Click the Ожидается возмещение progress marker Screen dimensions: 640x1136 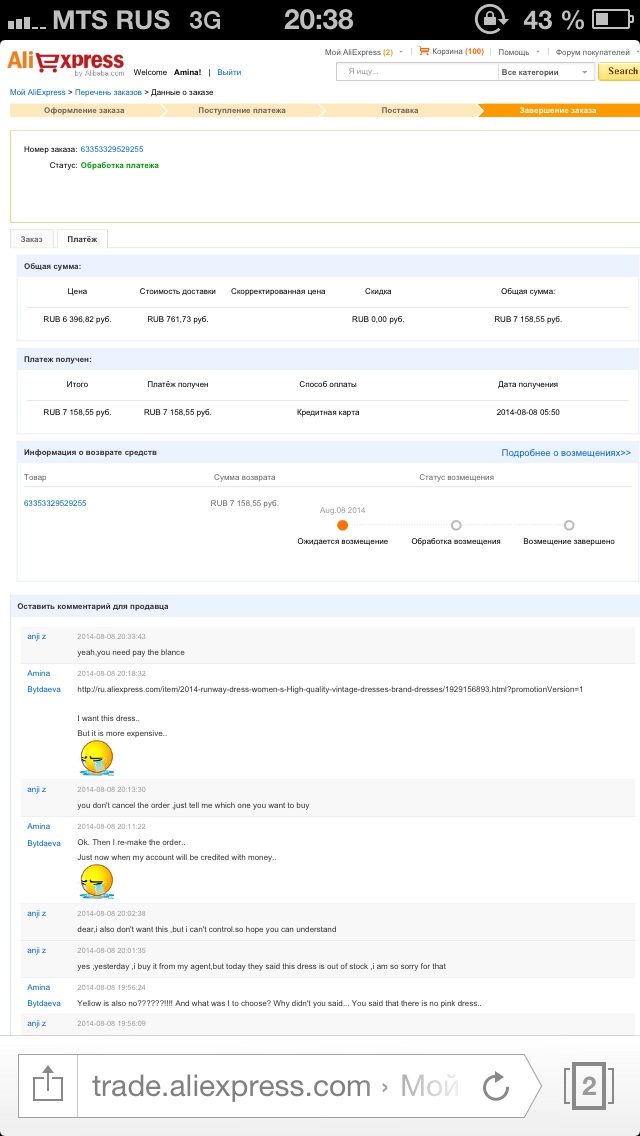click(x=343, y=525)
